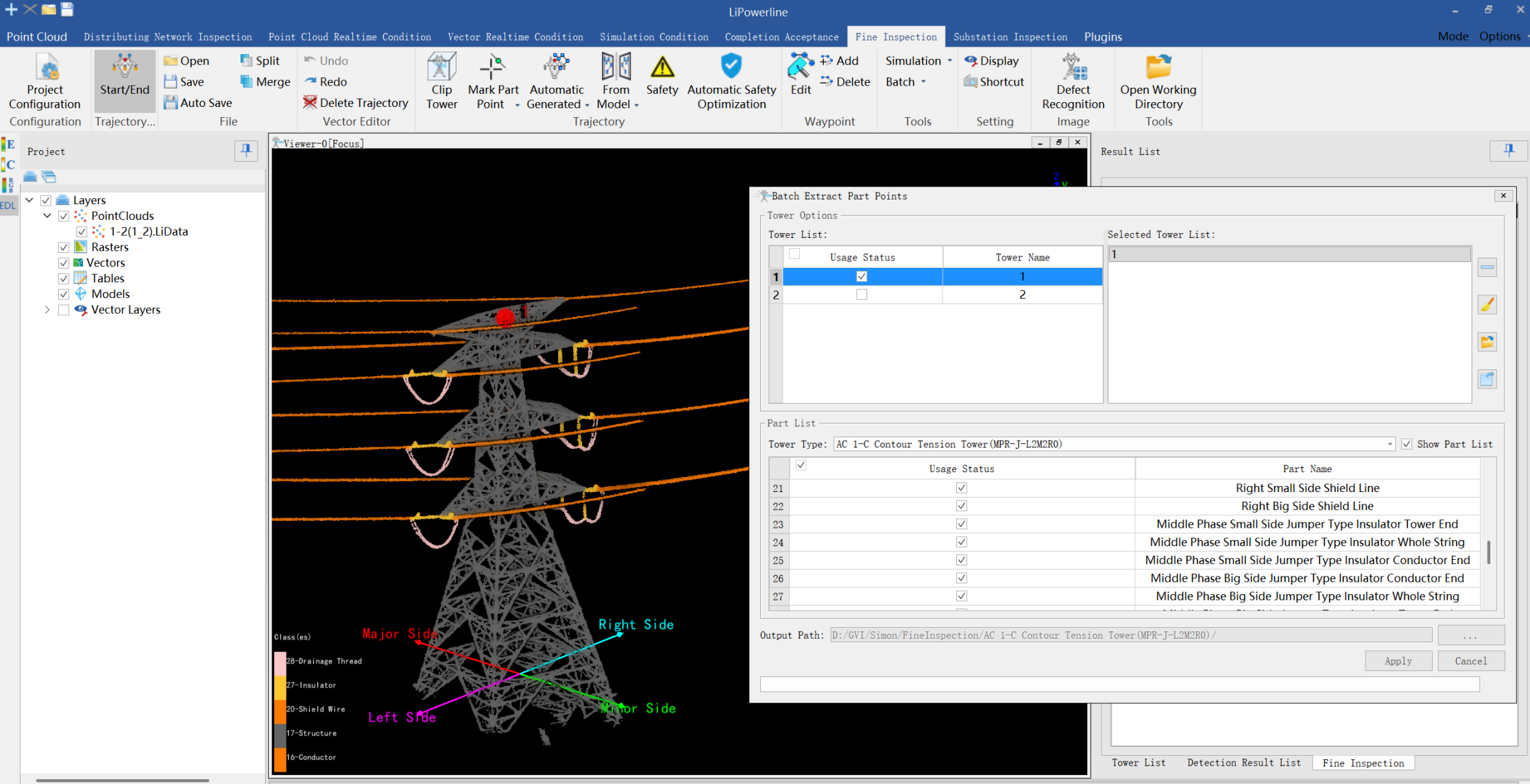Browse for output path with ellipsis button

pyautogui.click(x=1471, y=635)
